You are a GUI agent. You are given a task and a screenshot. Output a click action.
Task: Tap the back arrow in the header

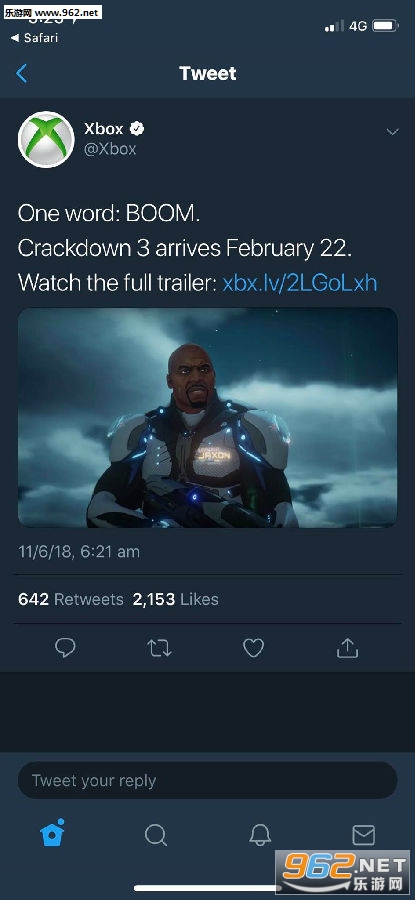pos(22,73)
